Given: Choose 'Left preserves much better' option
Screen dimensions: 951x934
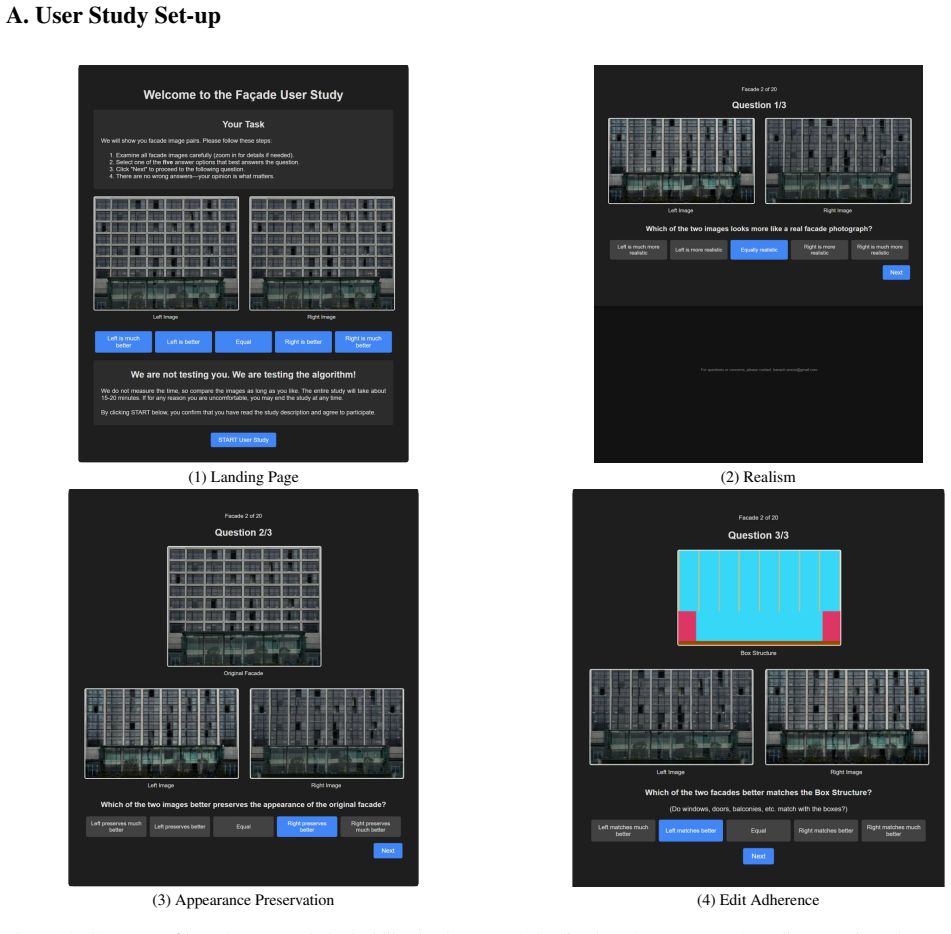Looking at the screenshot, I should pos(116,827).
